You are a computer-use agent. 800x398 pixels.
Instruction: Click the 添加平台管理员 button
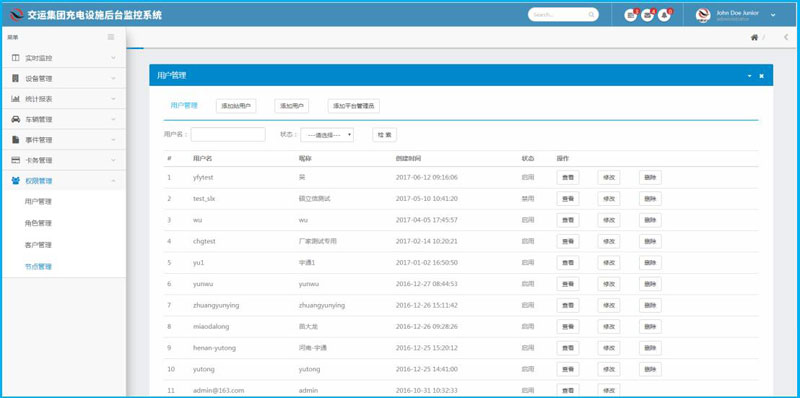point(354,106)
